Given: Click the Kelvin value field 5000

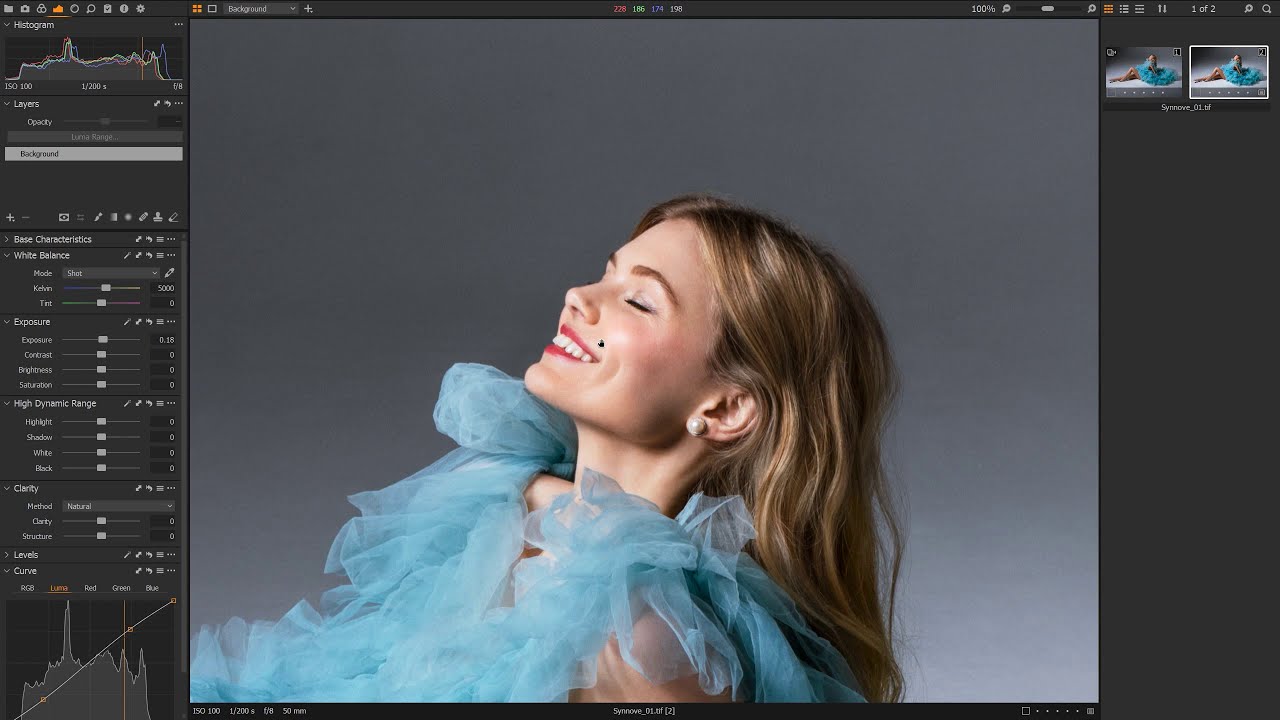Looking at the screenshot, I should pos(162,288).
